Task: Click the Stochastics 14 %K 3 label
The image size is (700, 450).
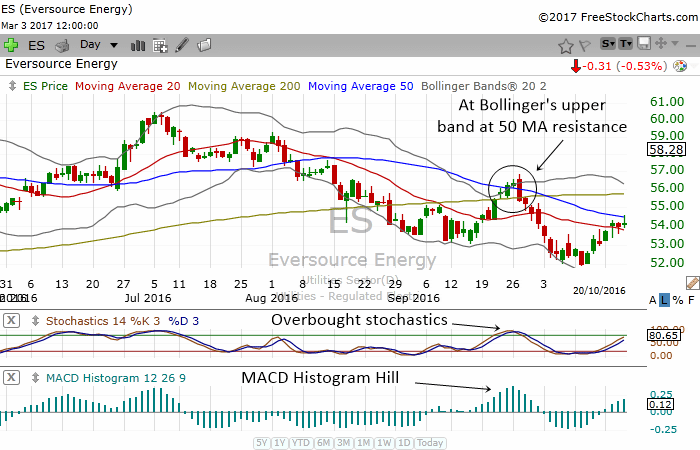Action: pyautogui.click(x=103, y=321)
